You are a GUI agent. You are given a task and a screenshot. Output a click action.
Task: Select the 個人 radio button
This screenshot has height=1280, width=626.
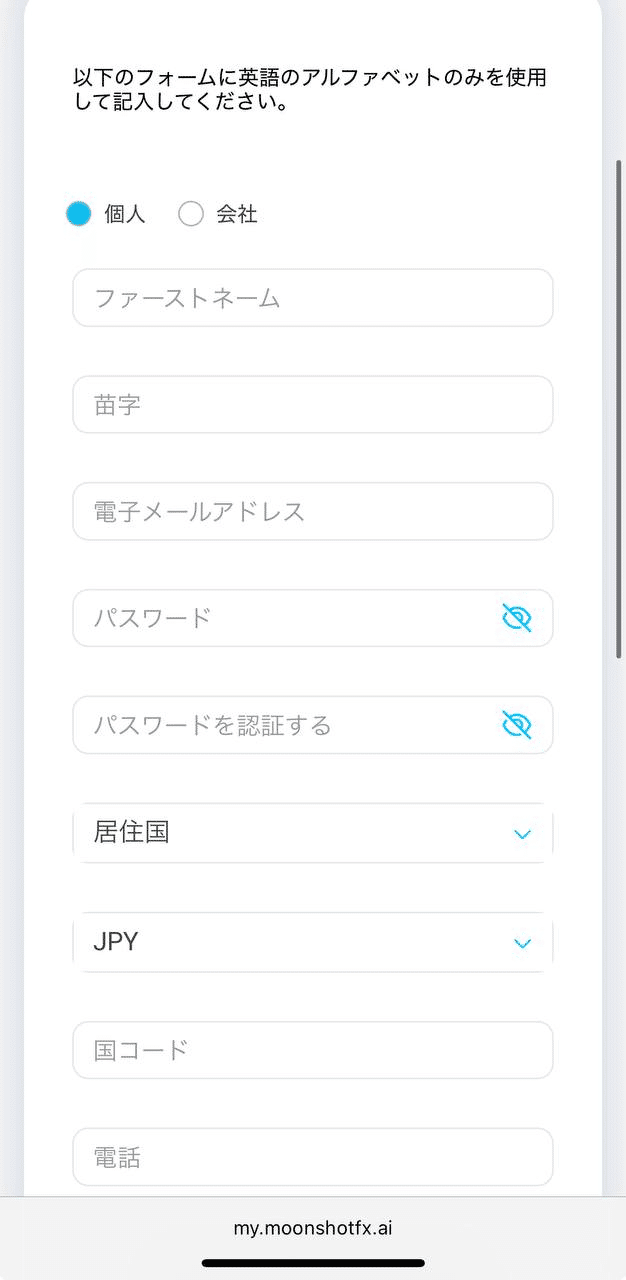tap(78, 213)
